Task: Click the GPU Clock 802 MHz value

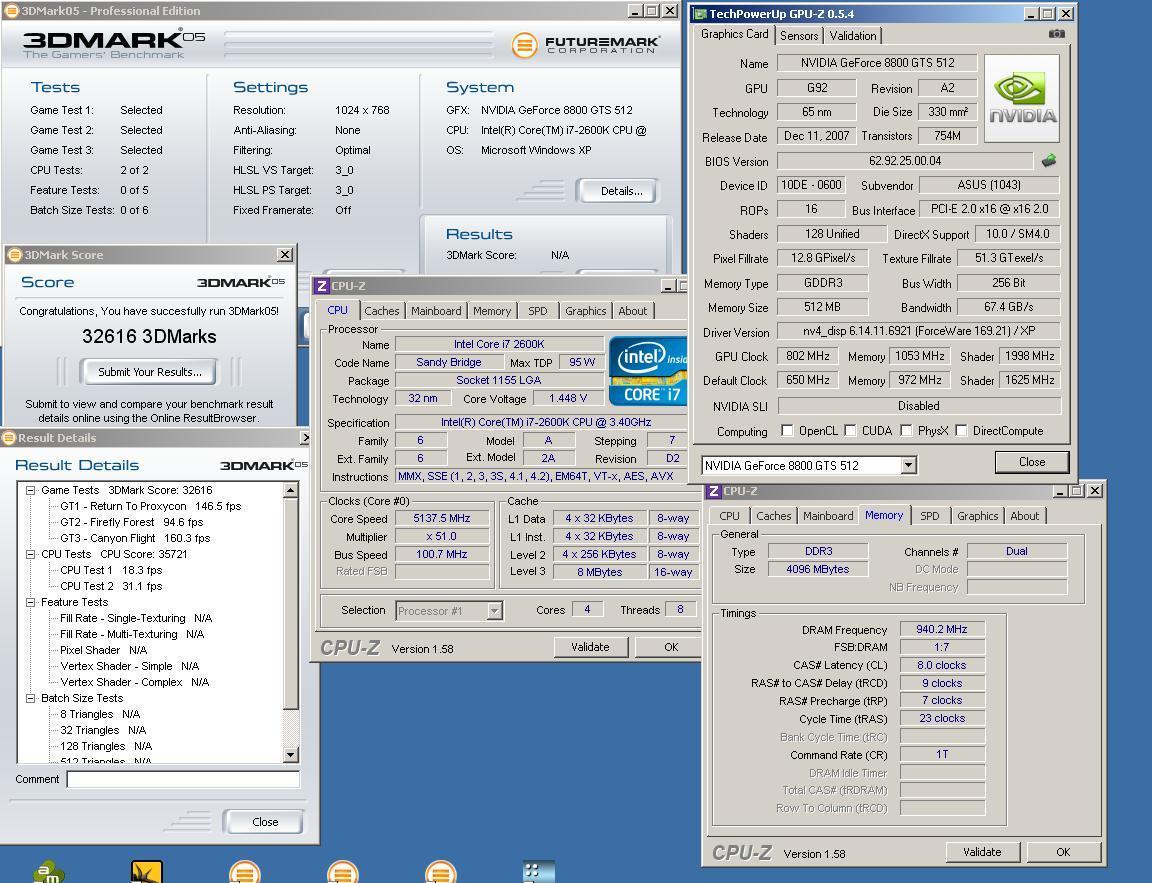Action: click(807, 356)
